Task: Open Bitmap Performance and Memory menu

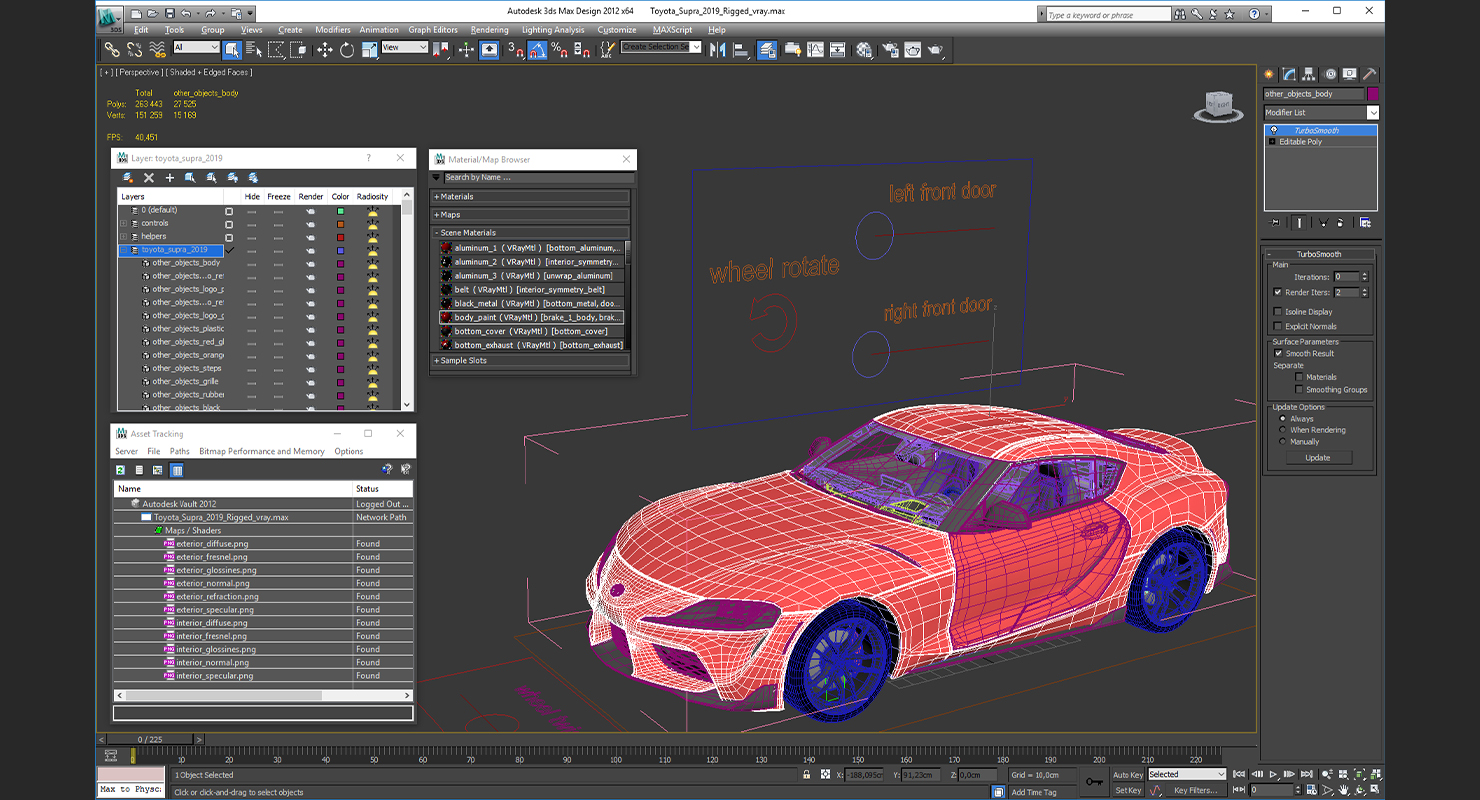Action: click(x=262, y=452)
